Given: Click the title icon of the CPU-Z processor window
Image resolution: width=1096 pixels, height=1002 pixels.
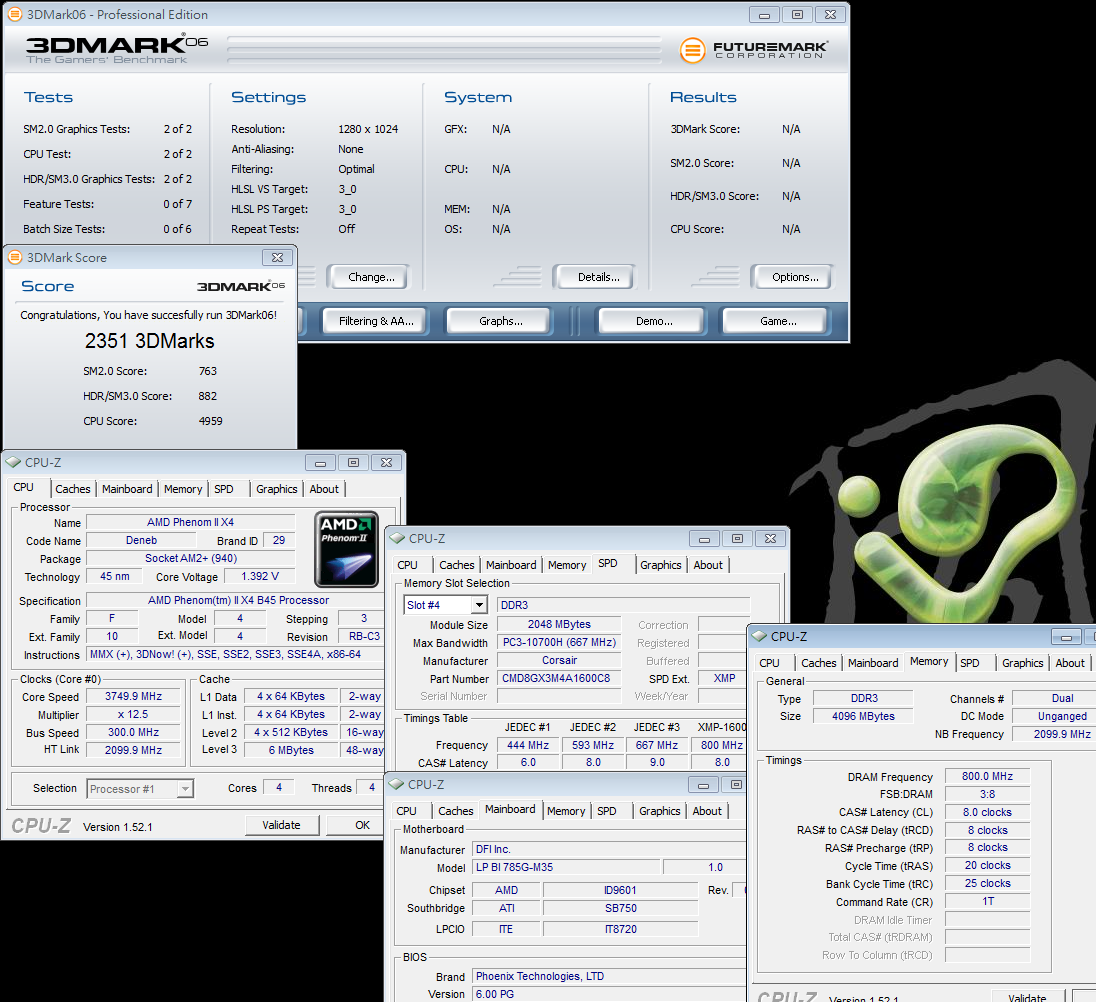Looking at the screenshot, I should [13, 462].
